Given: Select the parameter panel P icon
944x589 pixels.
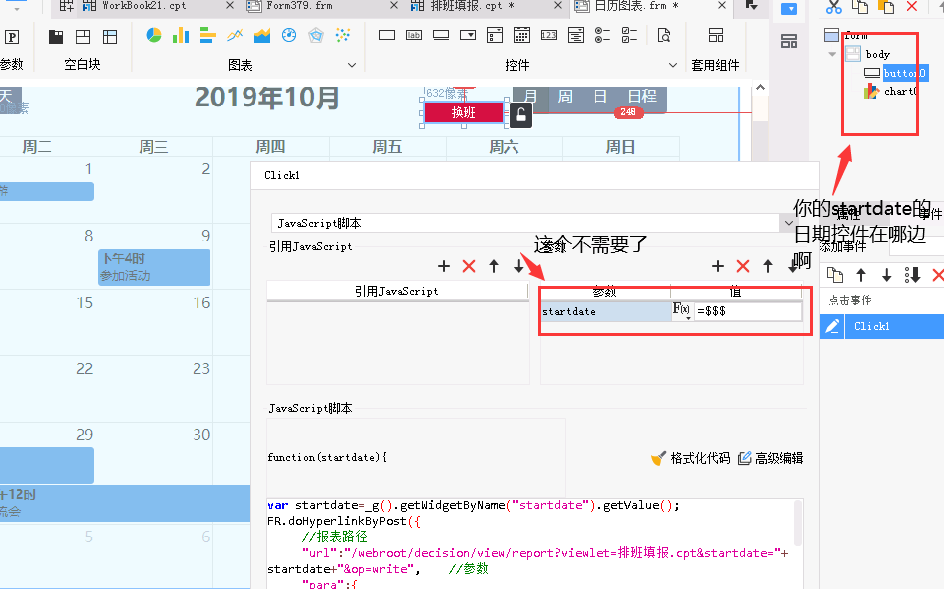Looking at the screenshot, I should [11, 37].
